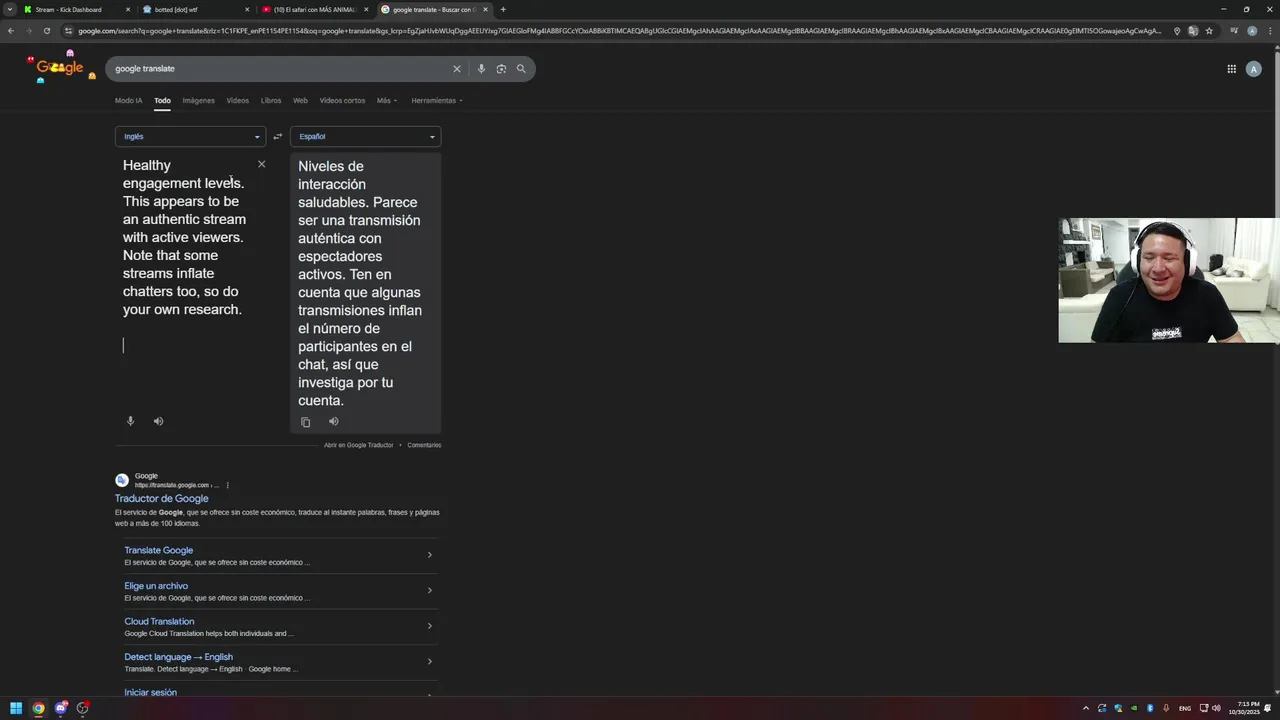
Task: Open the Elige un archivo sitelink
Action: pyautogui.click(x=156, y=586)
